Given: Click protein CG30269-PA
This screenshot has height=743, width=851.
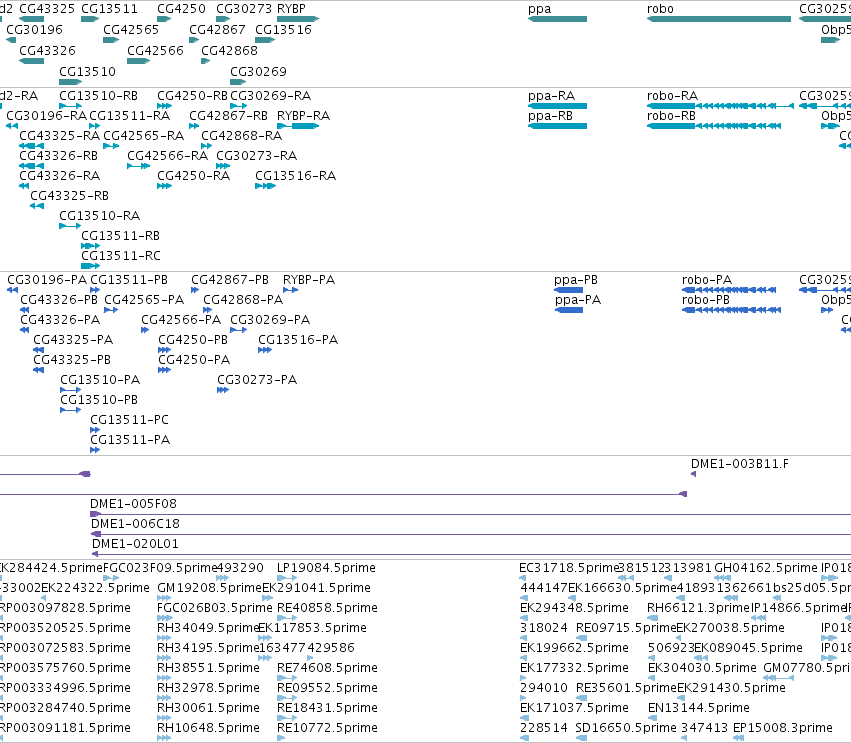Looking at the screenshot, I should [x=238, y=330].
